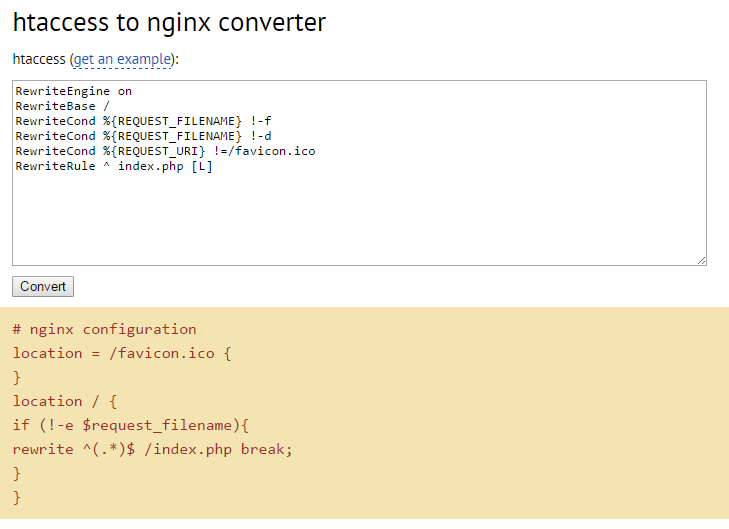Click the rewrite rule in nginx output

[152, 449]
